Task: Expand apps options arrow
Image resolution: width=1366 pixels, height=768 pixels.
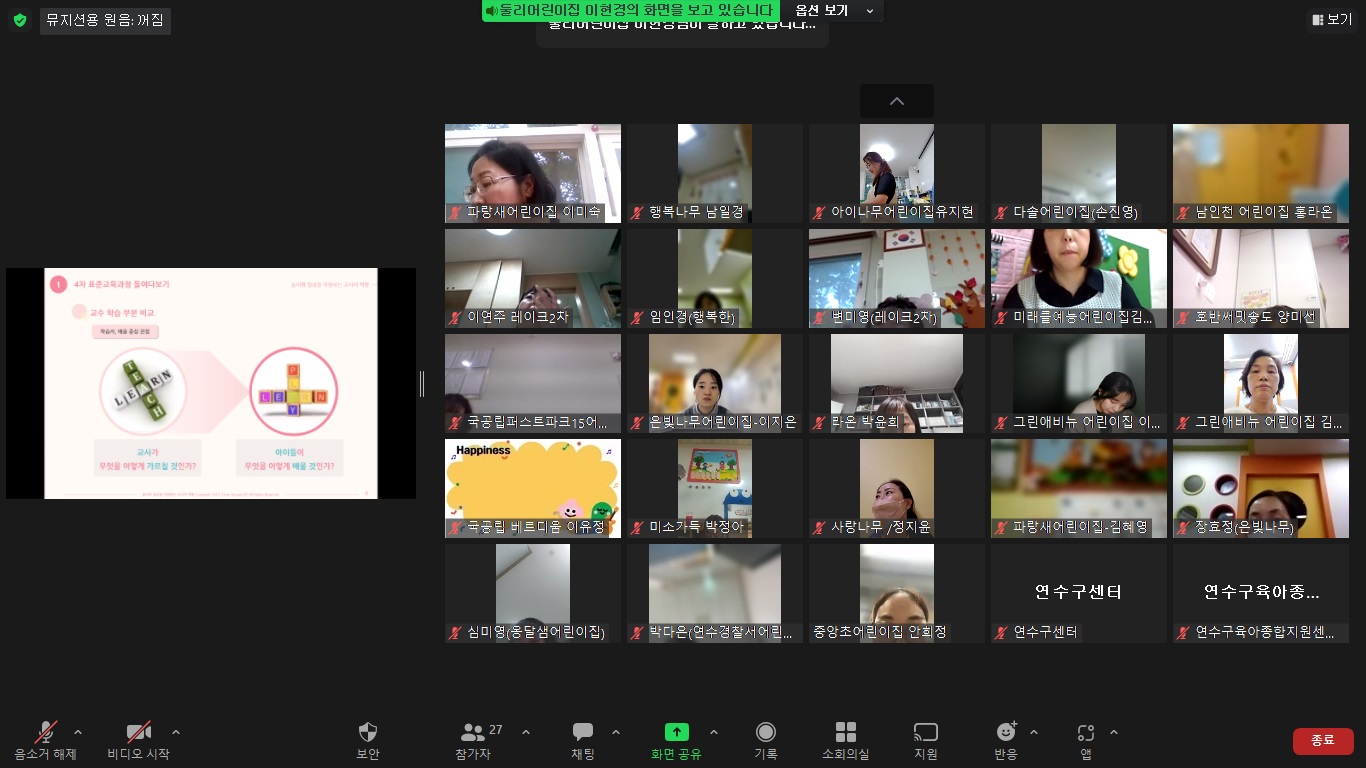Action: tap(1114, 732)
